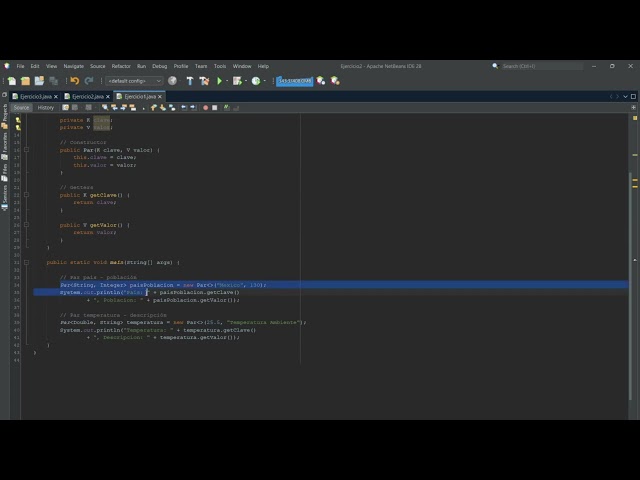Collapse the main method code fold
640x480 pixels.
pyautogui.click(x=27, y=262)
